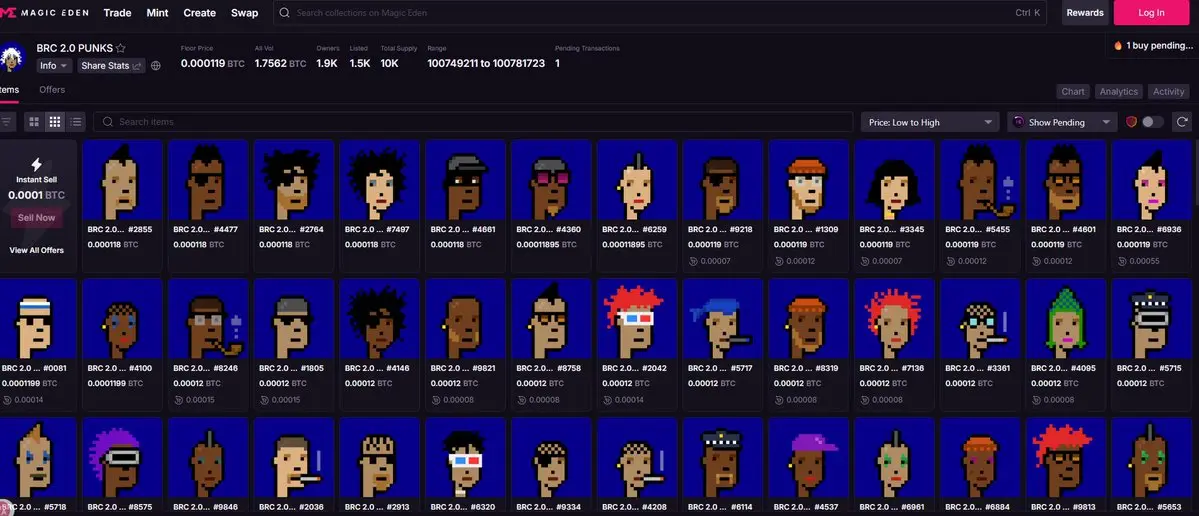1199x516 pixels.
Task: Switch to small grid view
Action: pos(55,122)
